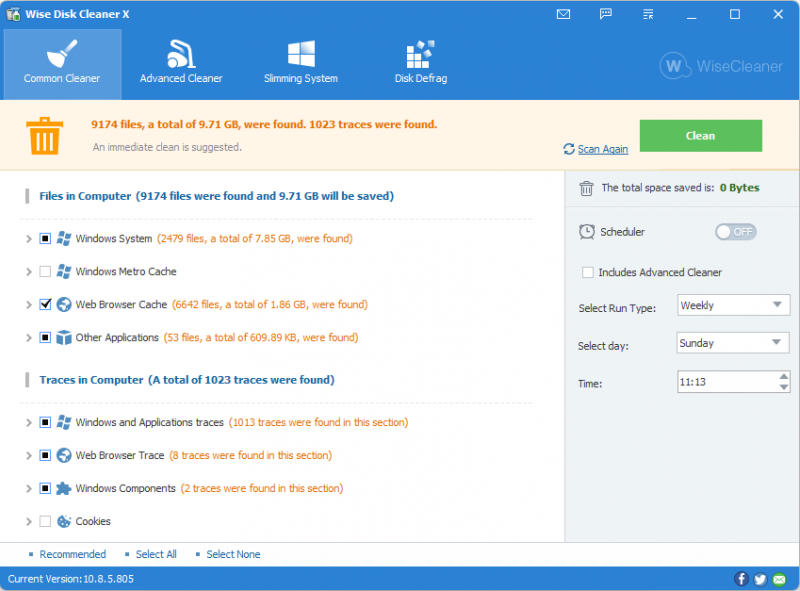Image resolution: width=800 pixels, height=591 pixels.
Task: Click the green email icon in status bar
Action: (x=780, y=579)
